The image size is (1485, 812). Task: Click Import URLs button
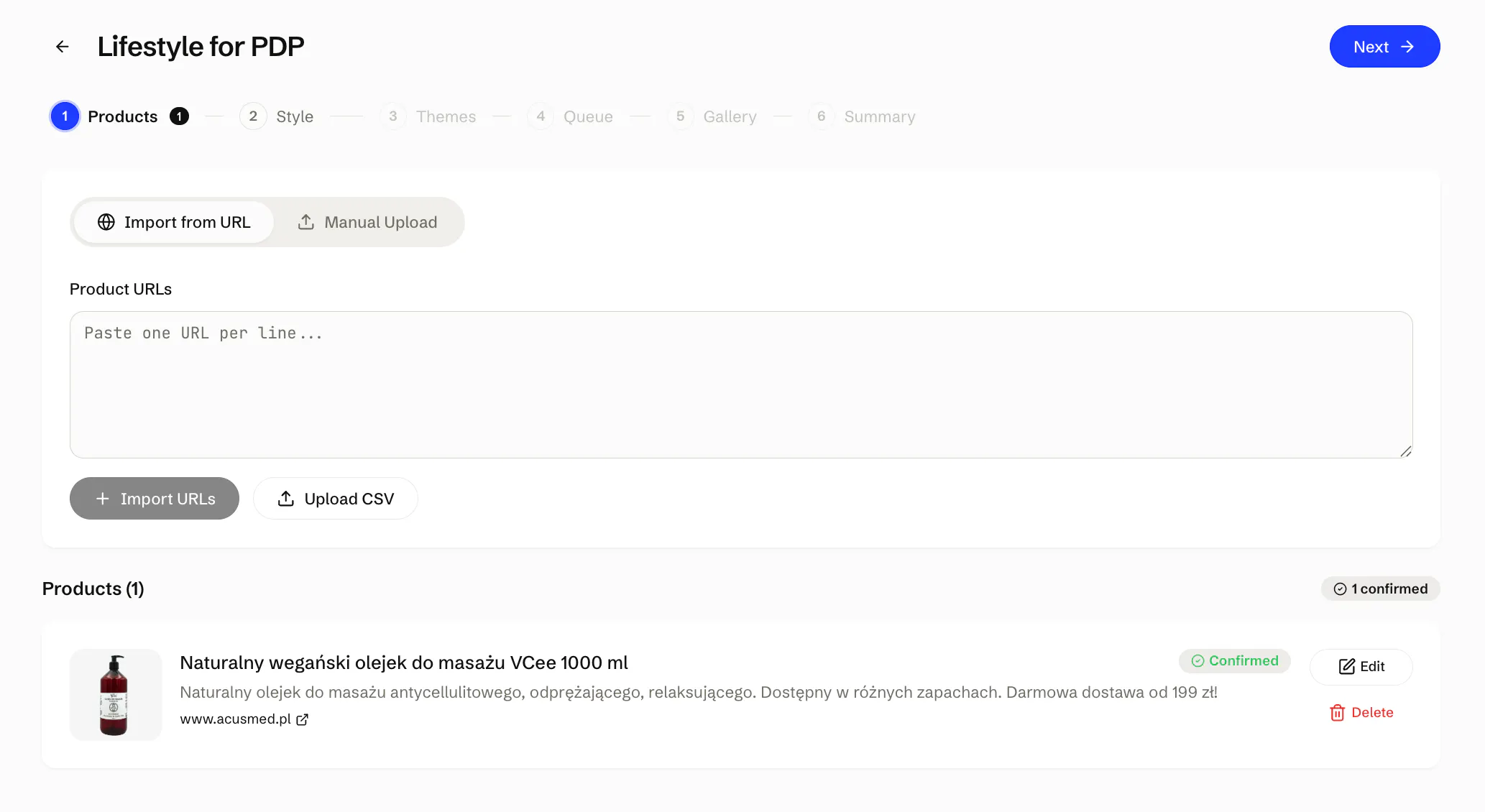click(155, 499)
